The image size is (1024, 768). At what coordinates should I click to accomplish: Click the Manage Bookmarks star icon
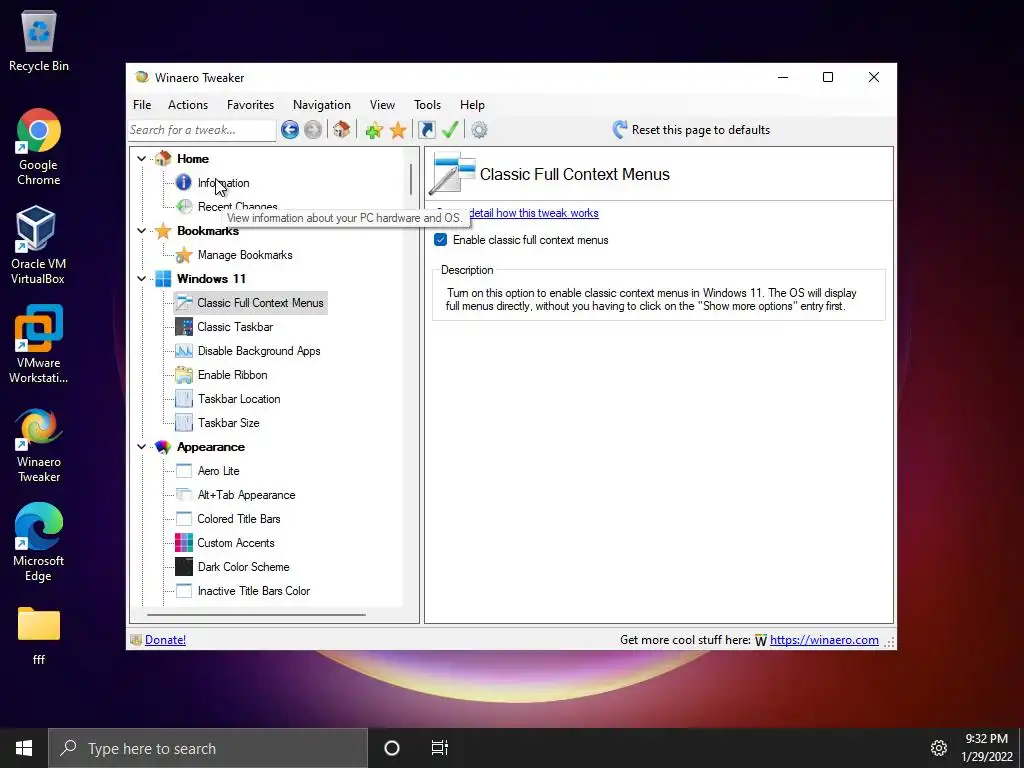[x=184, y=255]
